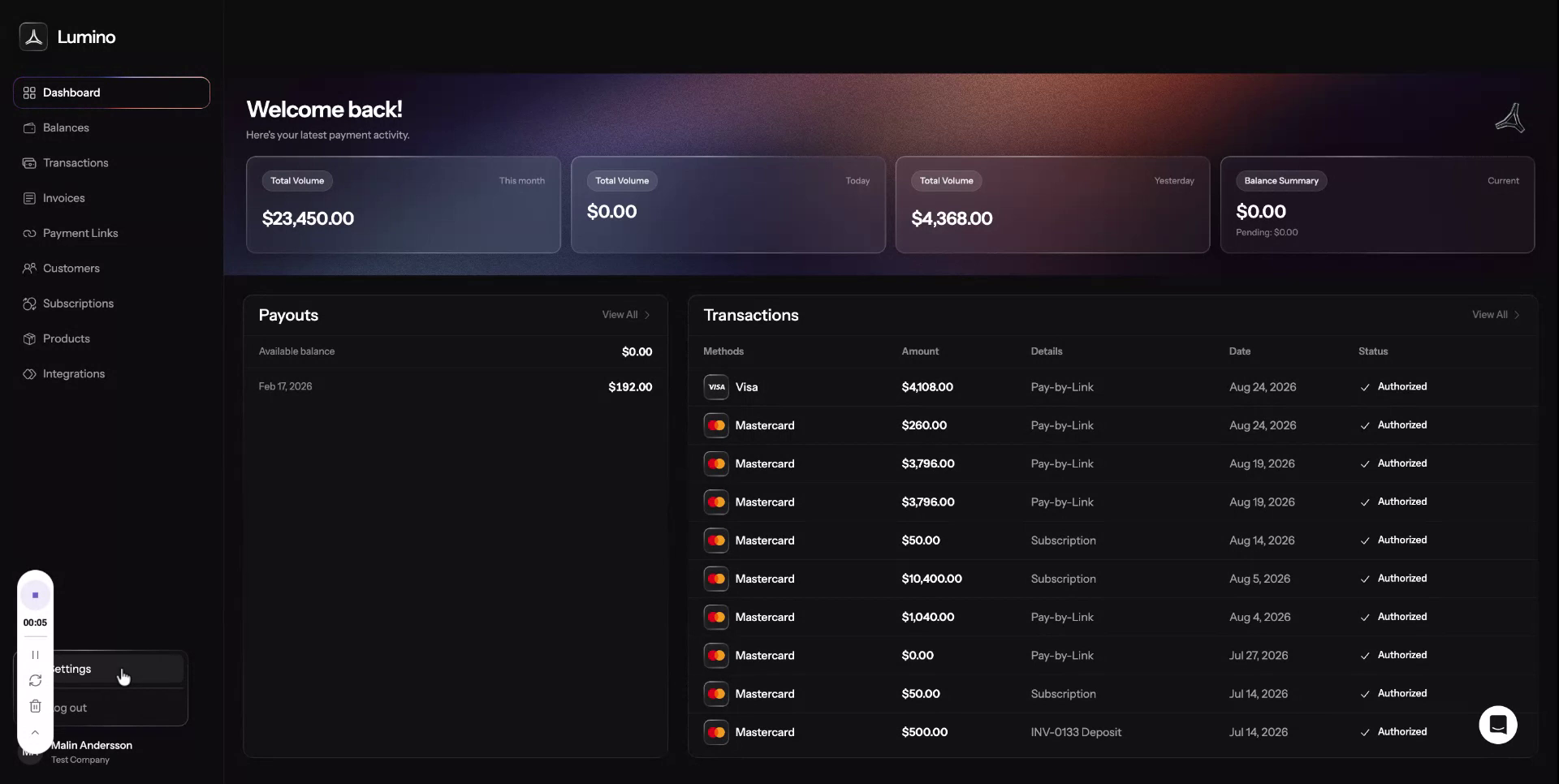
Task: Click the $10,400.00 subscription amount
Action: (x=931, y=579)
